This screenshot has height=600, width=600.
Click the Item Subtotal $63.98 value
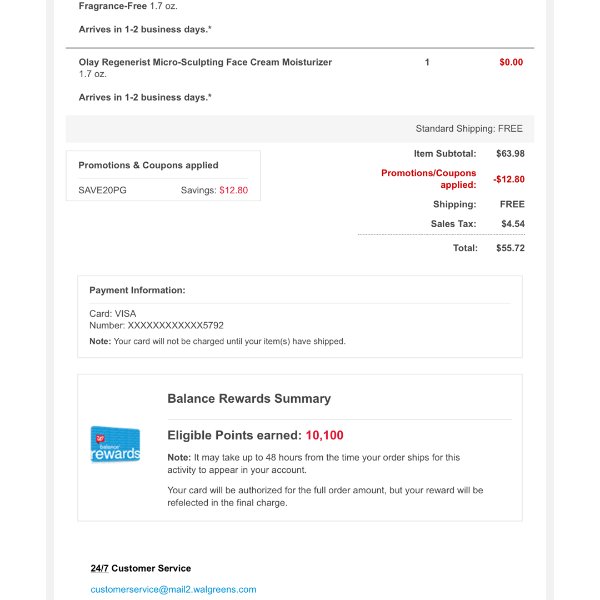point(510,153)
